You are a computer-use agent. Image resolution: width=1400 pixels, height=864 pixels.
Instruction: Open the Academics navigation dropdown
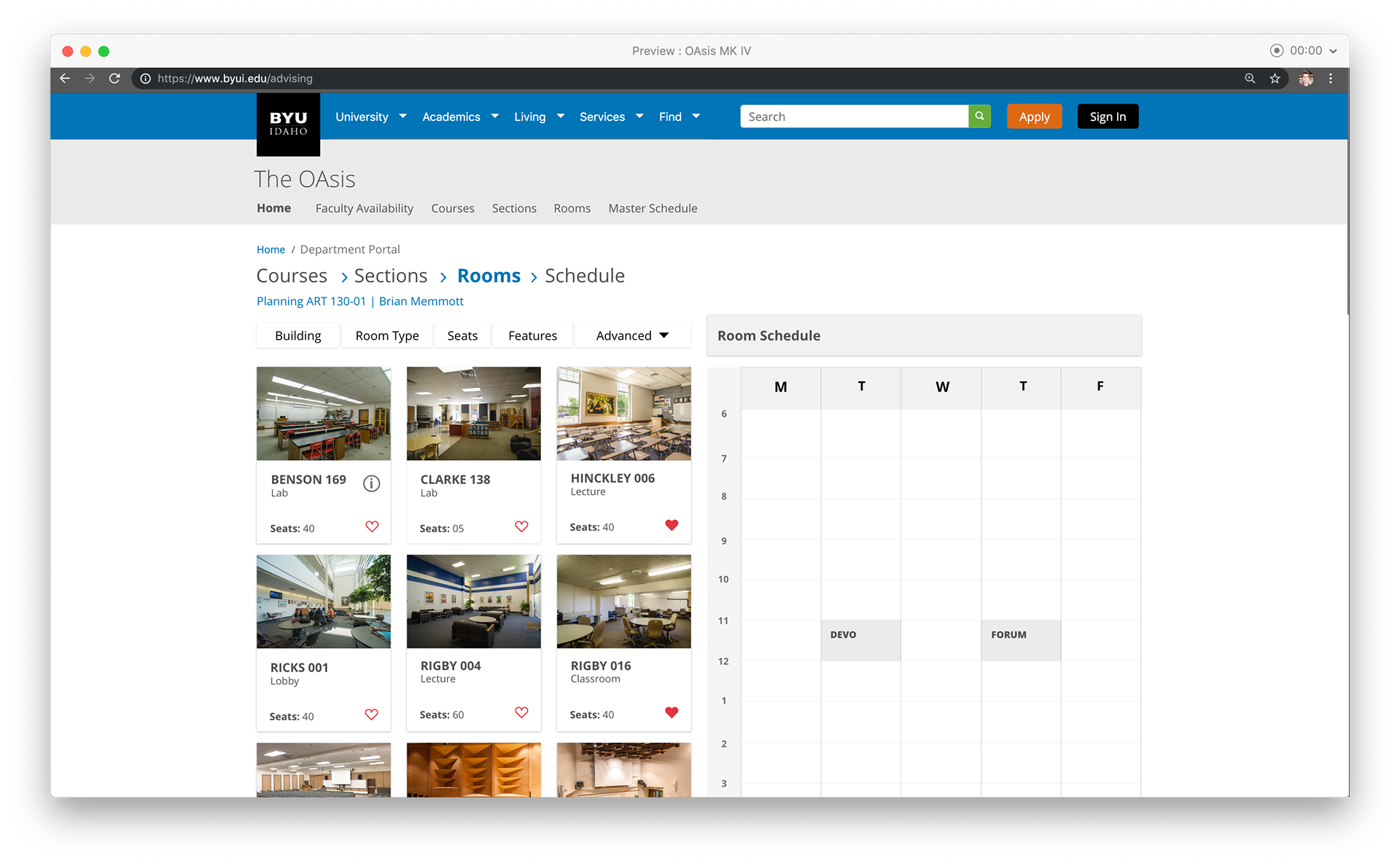[x=460, y=117]
